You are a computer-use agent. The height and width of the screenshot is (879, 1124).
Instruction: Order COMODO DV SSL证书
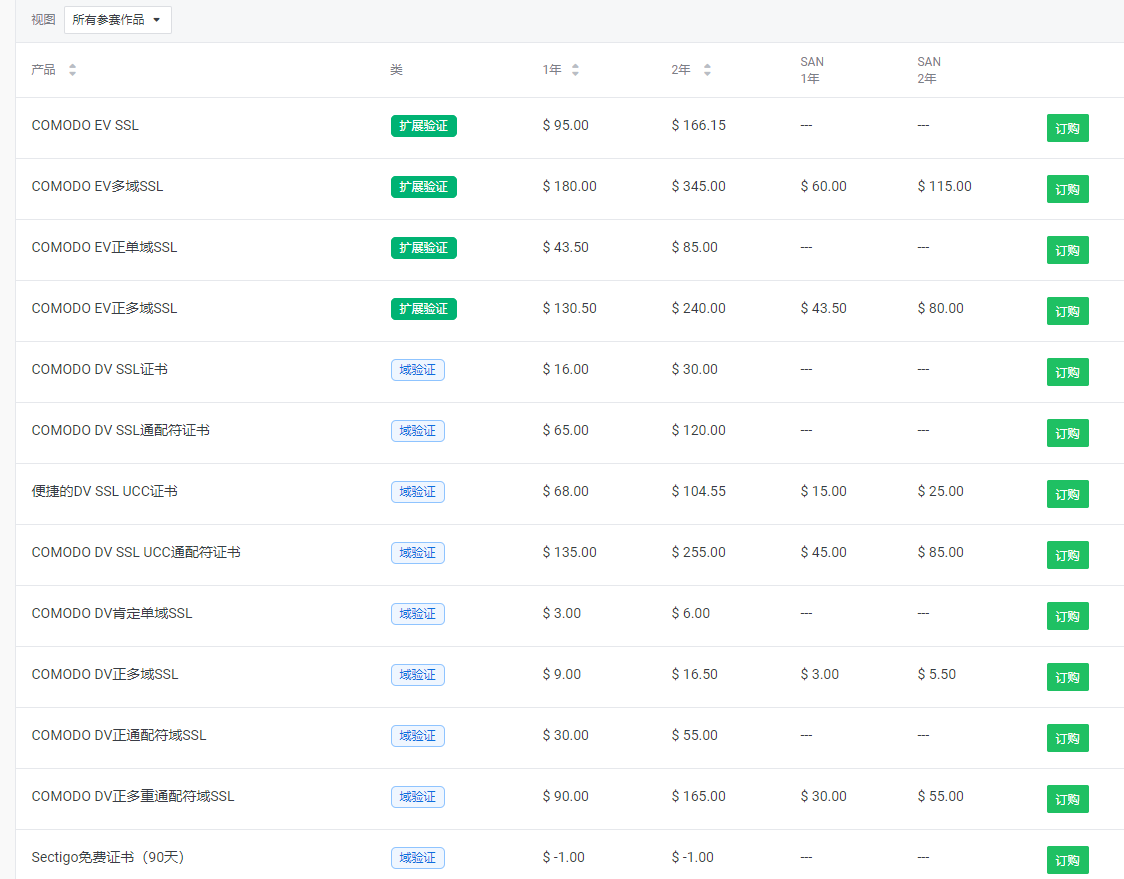click(1067, 372)
